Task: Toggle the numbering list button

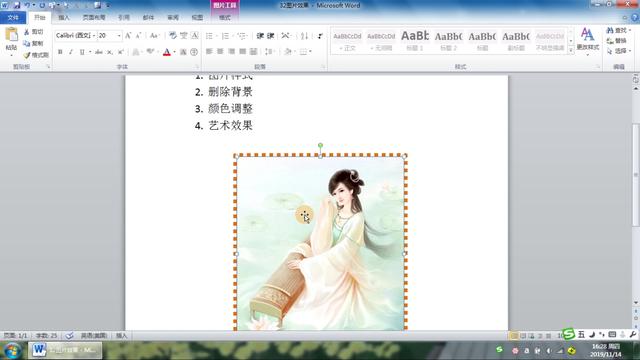Action: [x=225, y=36]
